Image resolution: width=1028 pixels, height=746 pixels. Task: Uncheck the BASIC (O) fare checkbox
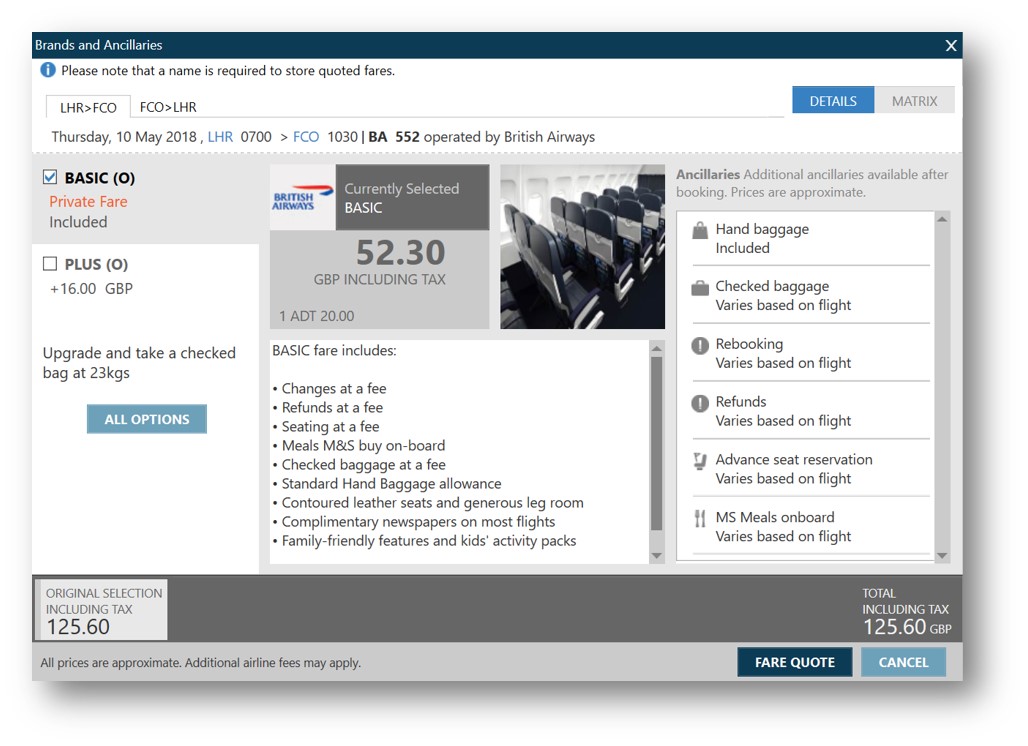[x=50, y=177]
